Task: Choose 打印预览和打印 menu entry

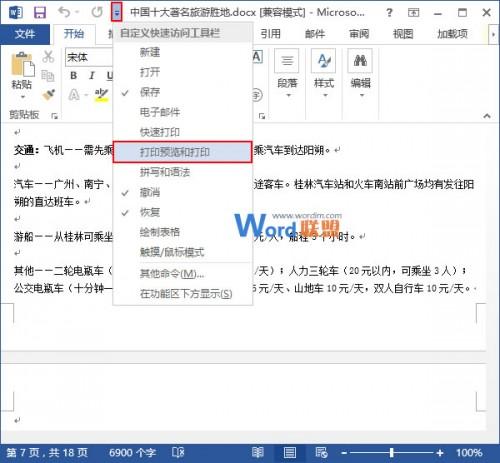Action: pos(182,152)
